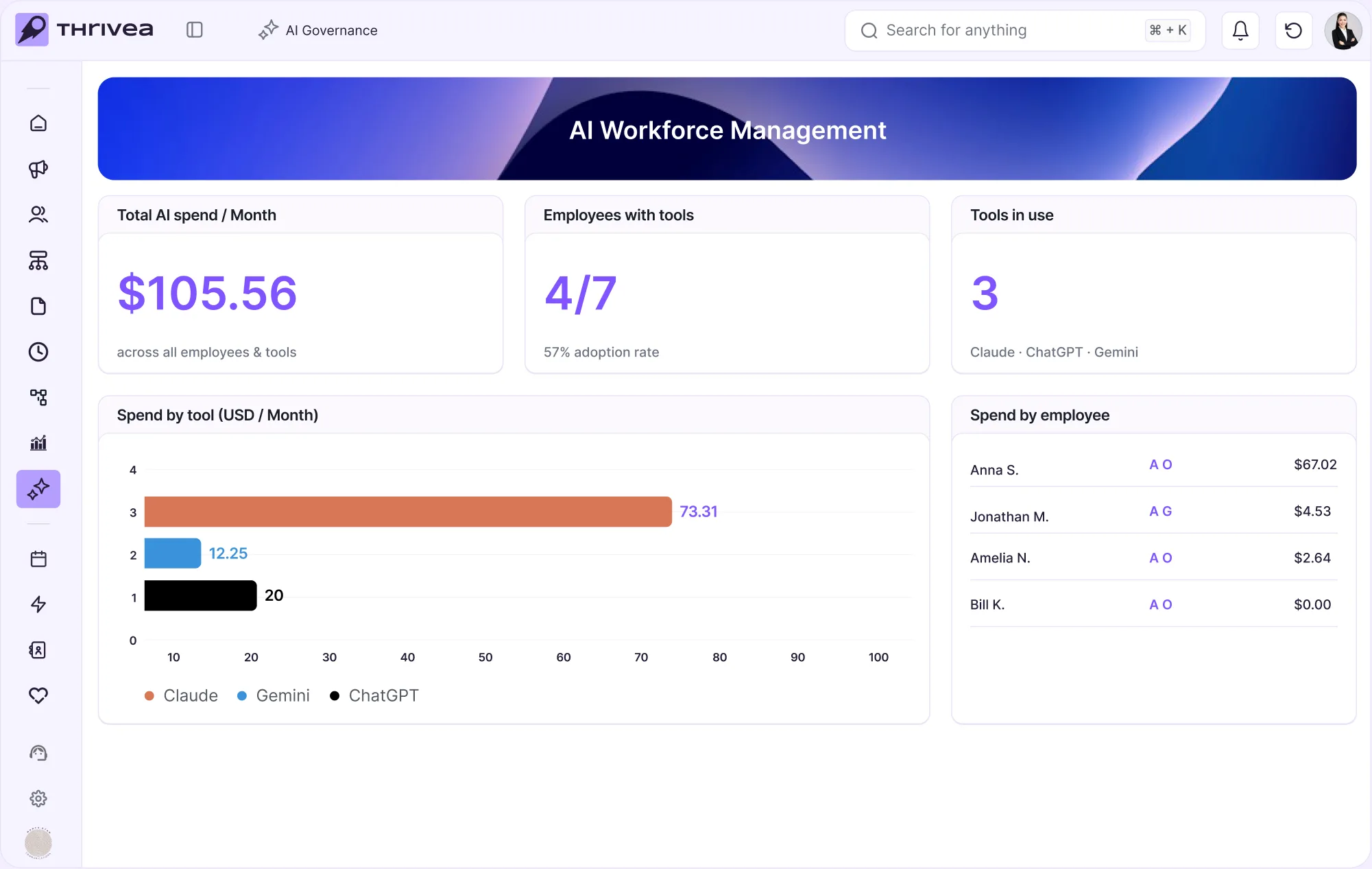This screenshot has height=869, width=1372.
Task: Open the Workflows icon in sidebar
Action: (38, 397)
